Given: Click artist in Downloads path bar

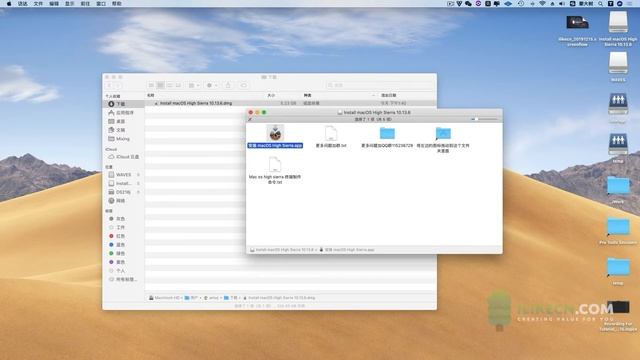Looking at the screenshot, I should (211, 298).
